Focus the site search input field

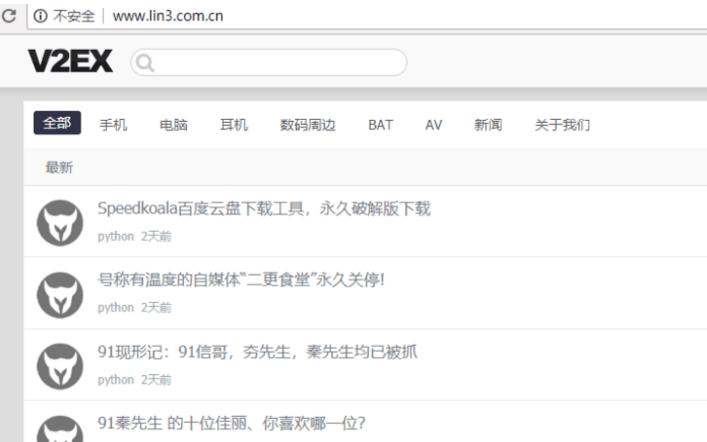269,62
